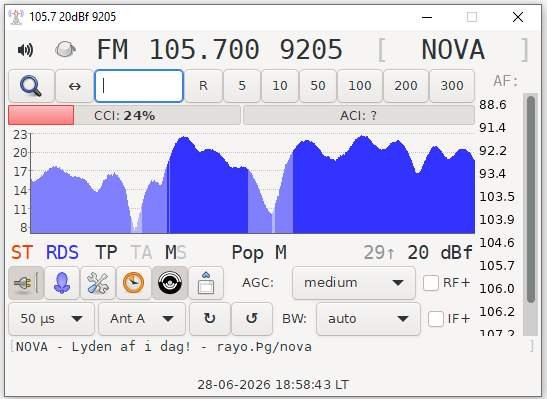Viewport: 547px width, 399px height.
Task: Select 103.5 in the AF list
Action: (497, 197)
